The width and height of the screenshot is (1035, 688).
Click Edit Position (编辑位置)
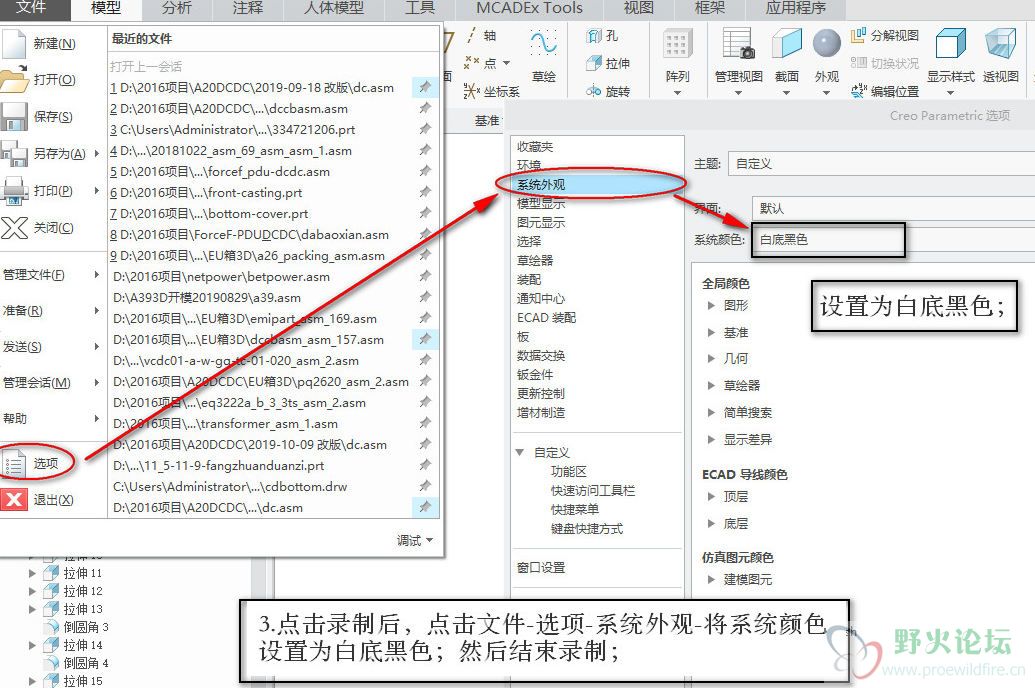[x=885, y=91]
